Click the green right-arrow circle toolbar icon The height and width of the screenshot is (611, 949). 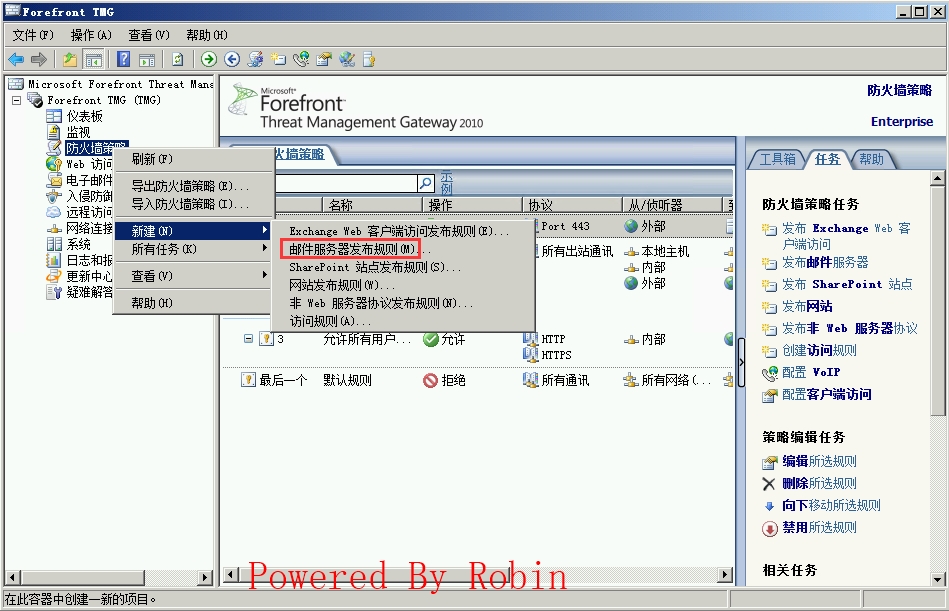pyautogui.click(x=209, y=59)
